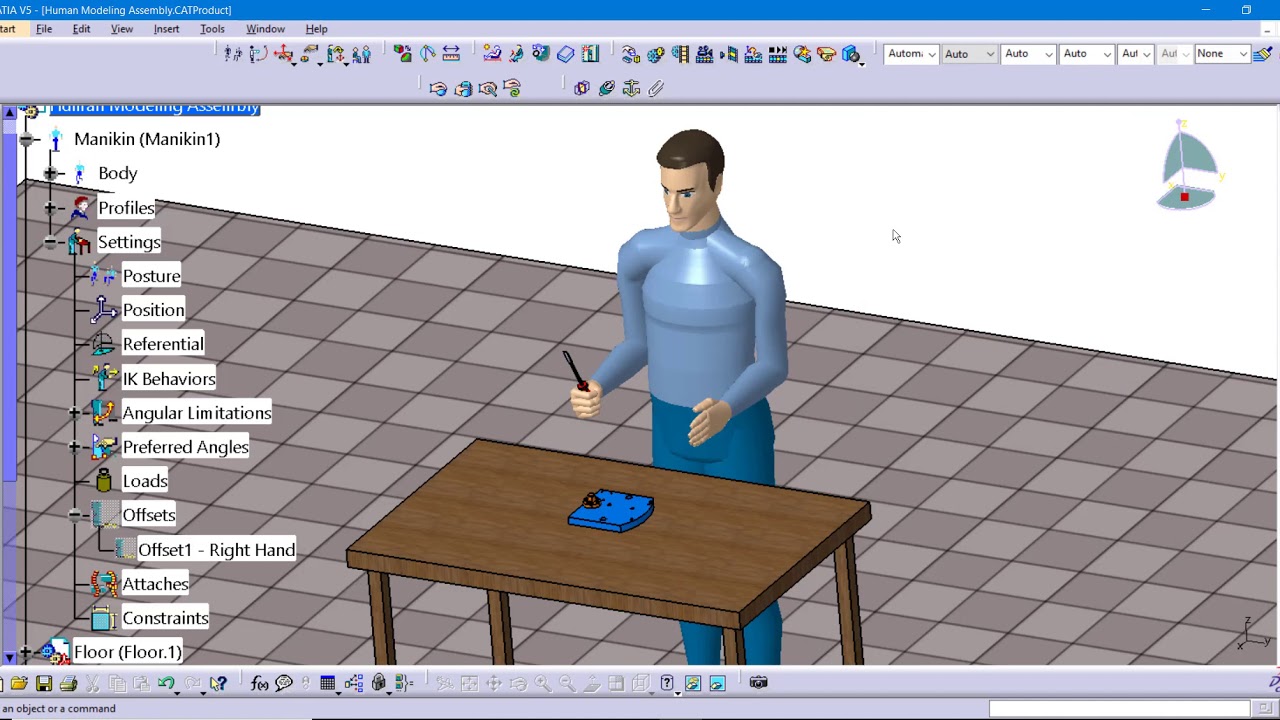The height and width of the screenshot is (720, 1280).
Task: Click the red compass axes manikin icon
Action: pos(284,53)
